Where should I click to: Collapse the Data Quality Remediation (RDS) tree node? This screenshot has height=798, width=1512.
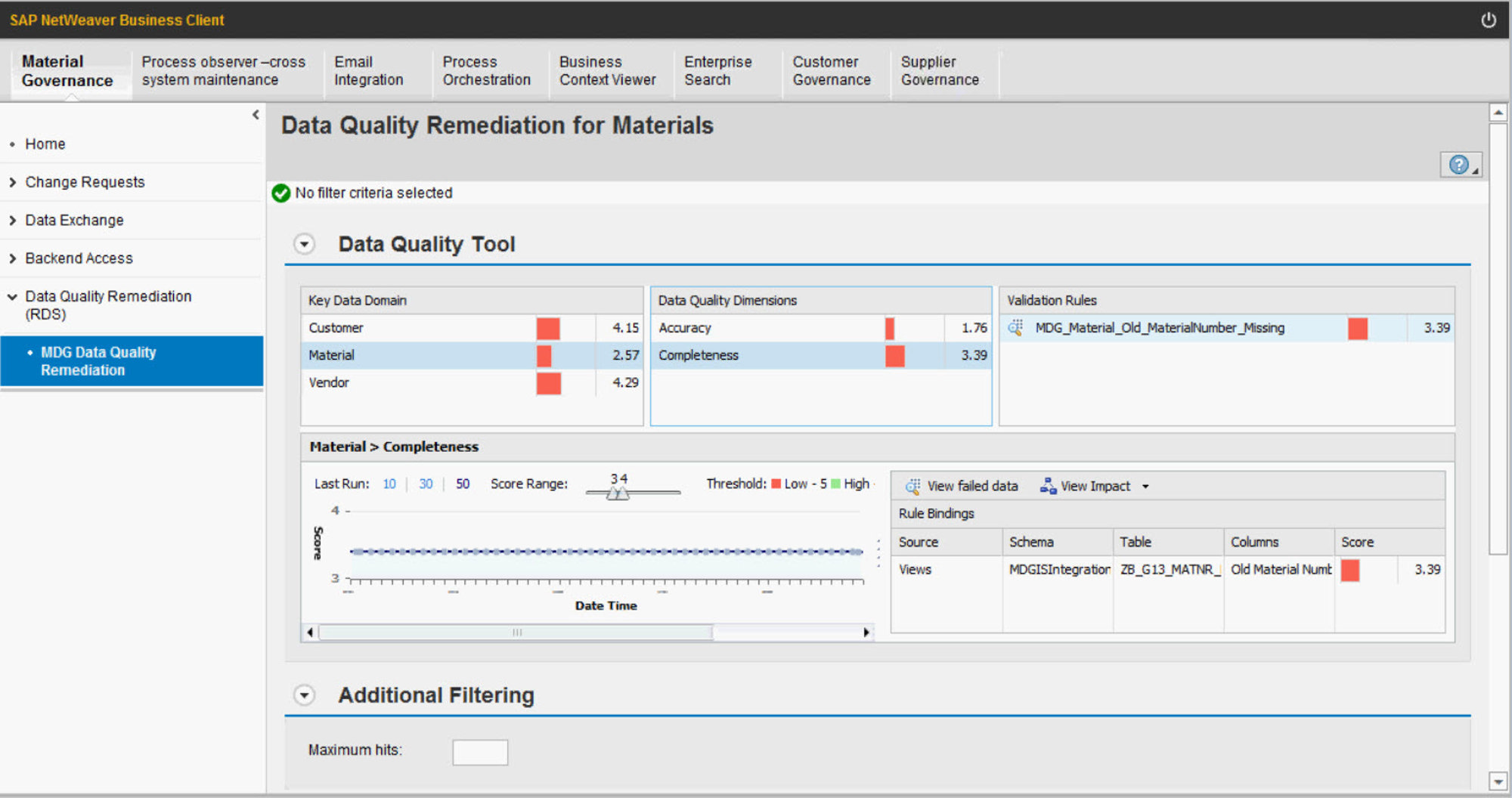[13, 296]
